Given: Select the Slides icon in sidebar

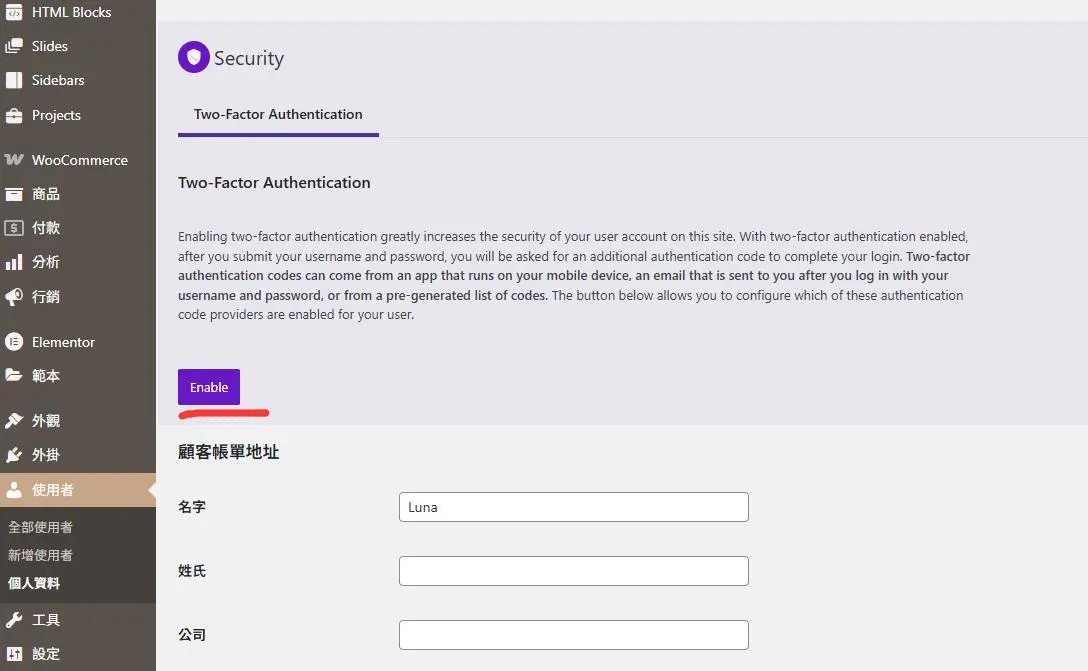Looking at the screenshot, I should click(x=14, y=46).
